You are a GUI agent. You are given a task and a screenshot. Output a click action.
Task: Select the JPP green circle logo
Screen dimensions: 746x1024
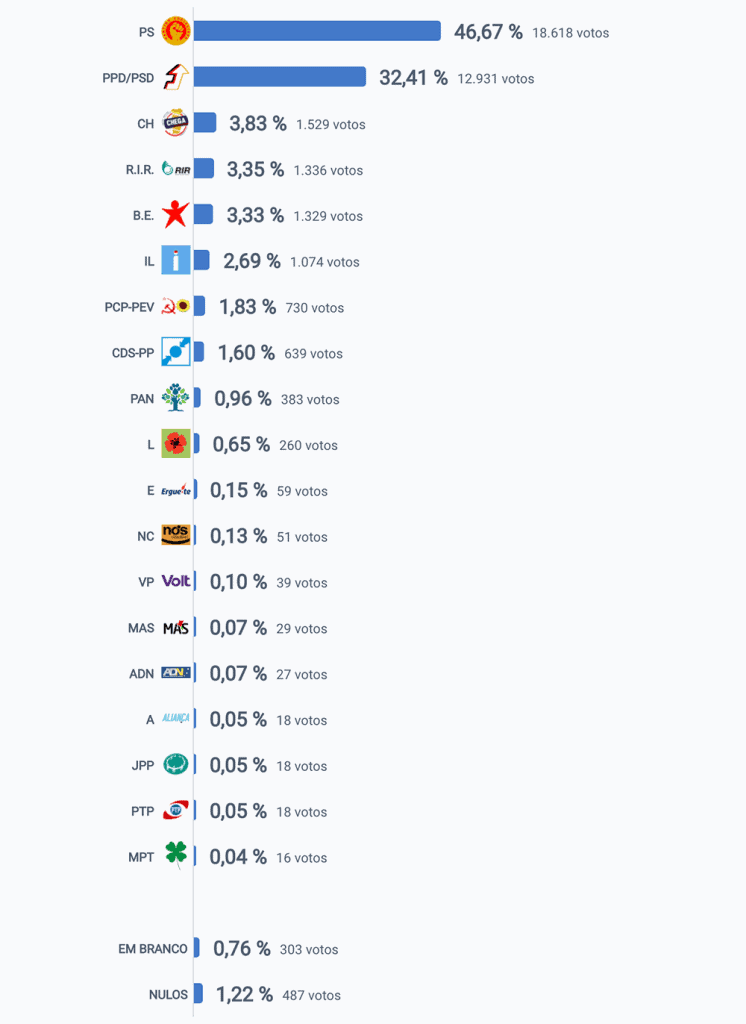click(176, 764)
